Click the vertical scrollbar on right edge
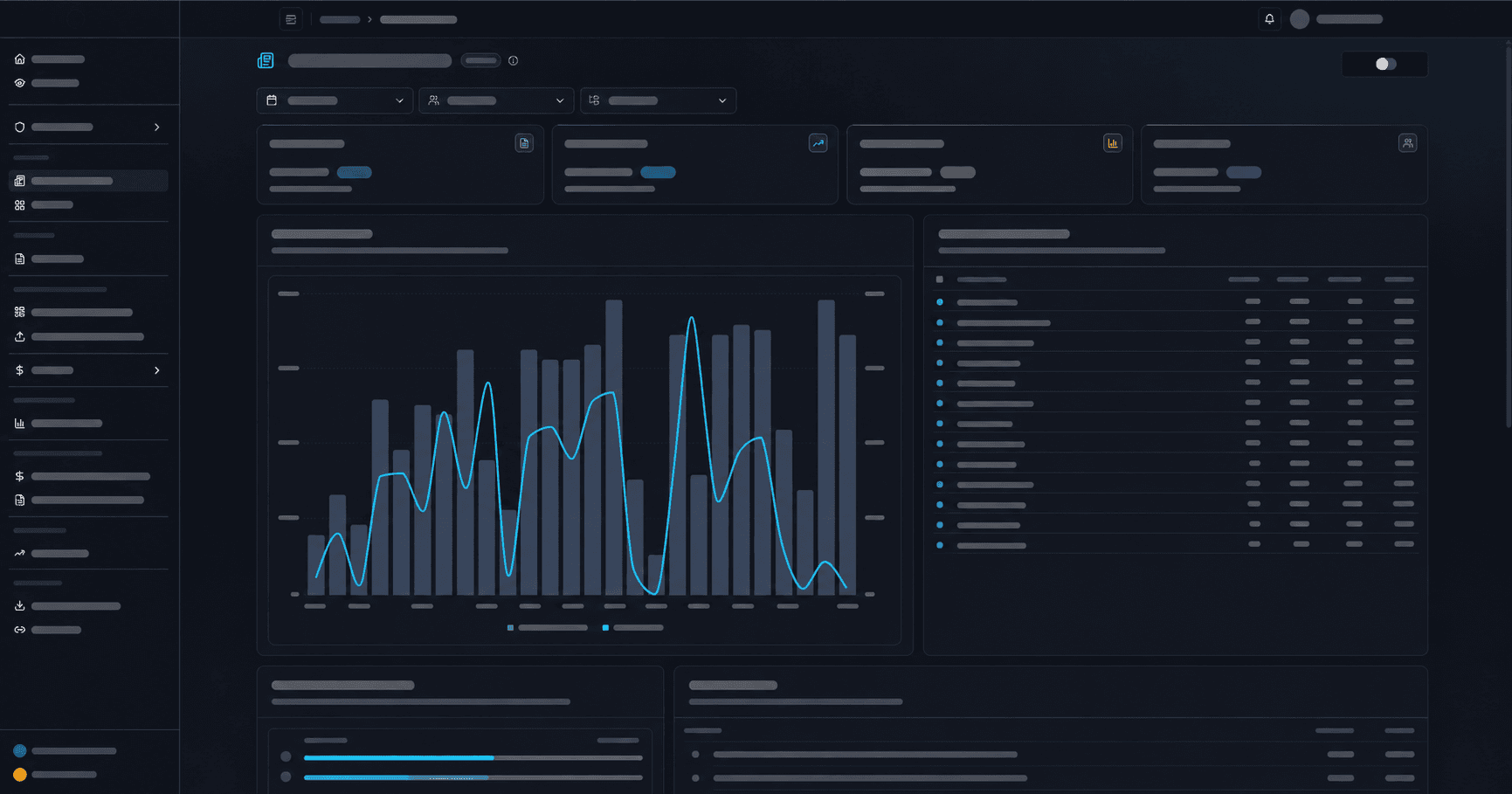Screen dimensions: 1512x794 1508,236
